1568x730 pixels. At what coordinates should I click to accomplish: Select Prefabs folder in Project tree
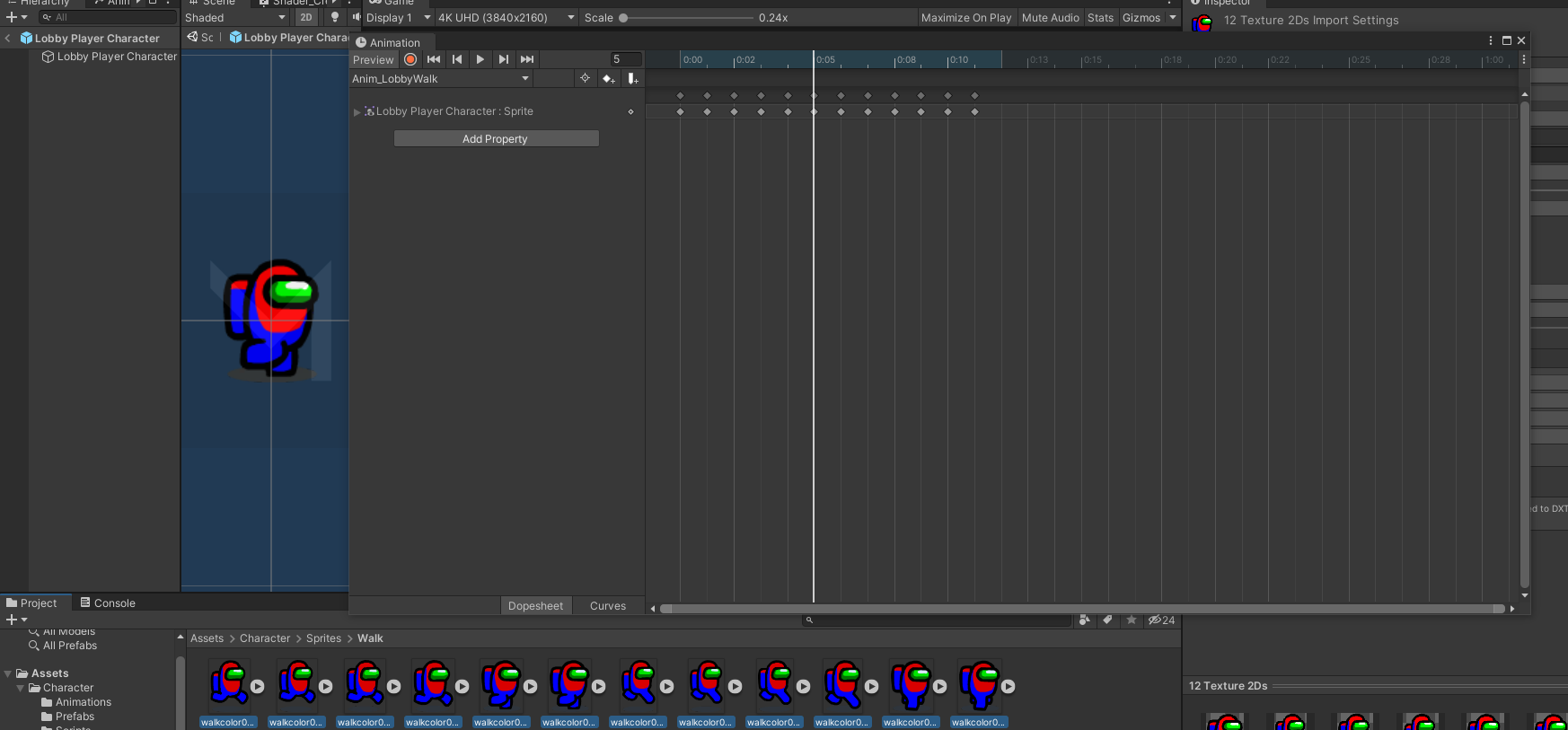[x=75, y=717]
